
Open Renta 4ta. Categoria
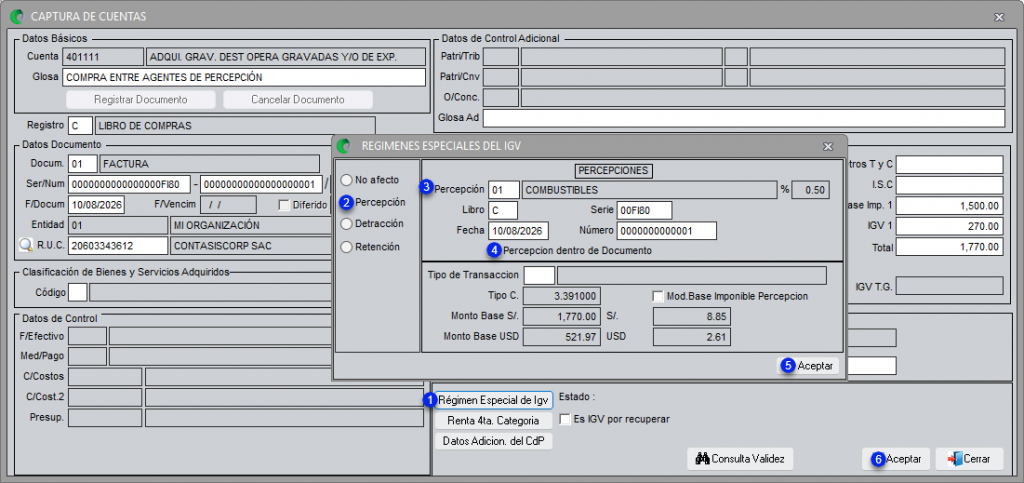tap(493, 420)
